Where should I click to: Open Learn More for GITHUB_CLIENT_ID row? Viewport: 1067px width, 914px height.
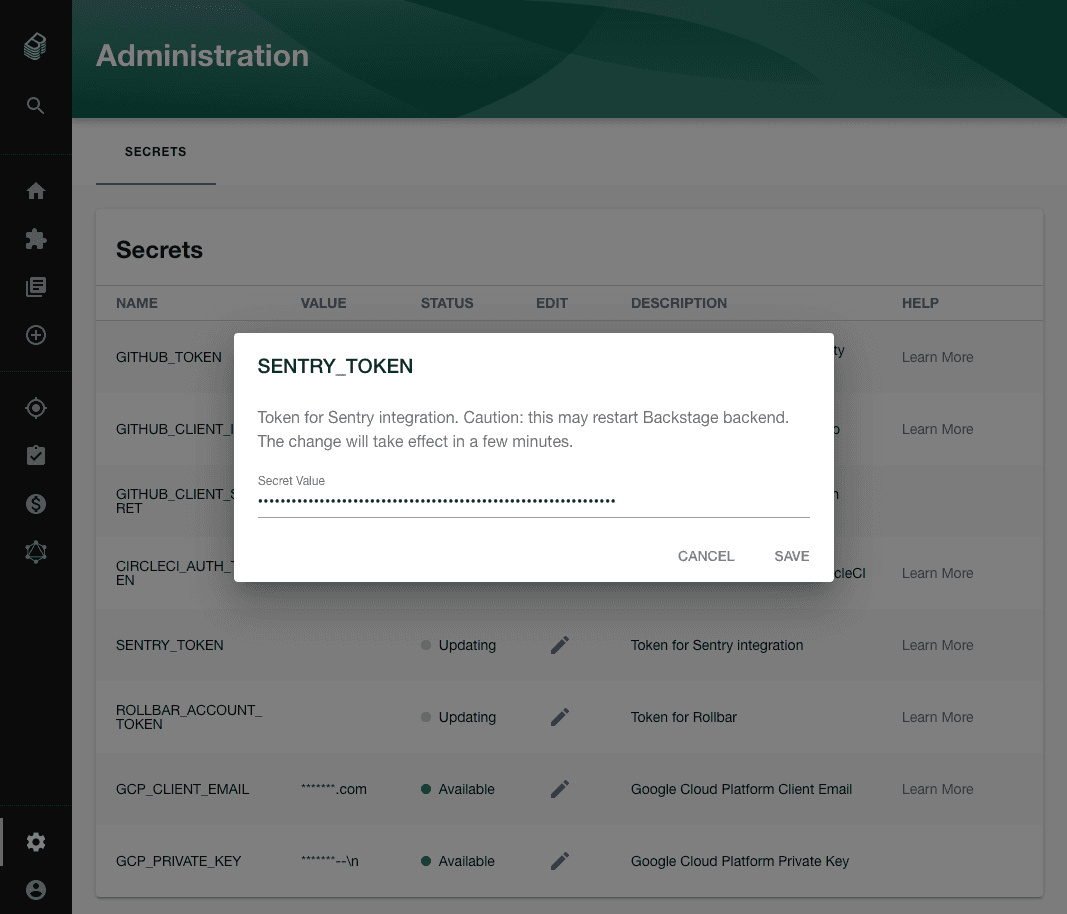pos(937,429)
